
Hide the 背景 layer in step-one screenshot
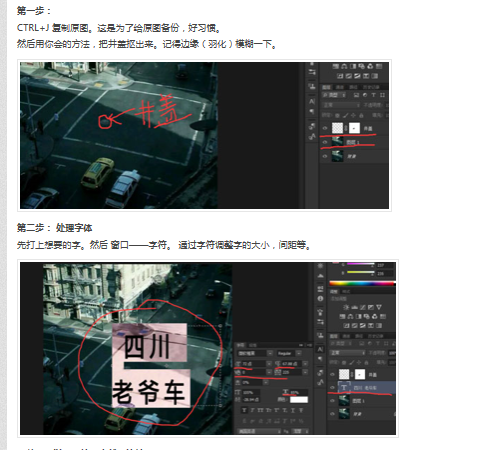(325, 156)
